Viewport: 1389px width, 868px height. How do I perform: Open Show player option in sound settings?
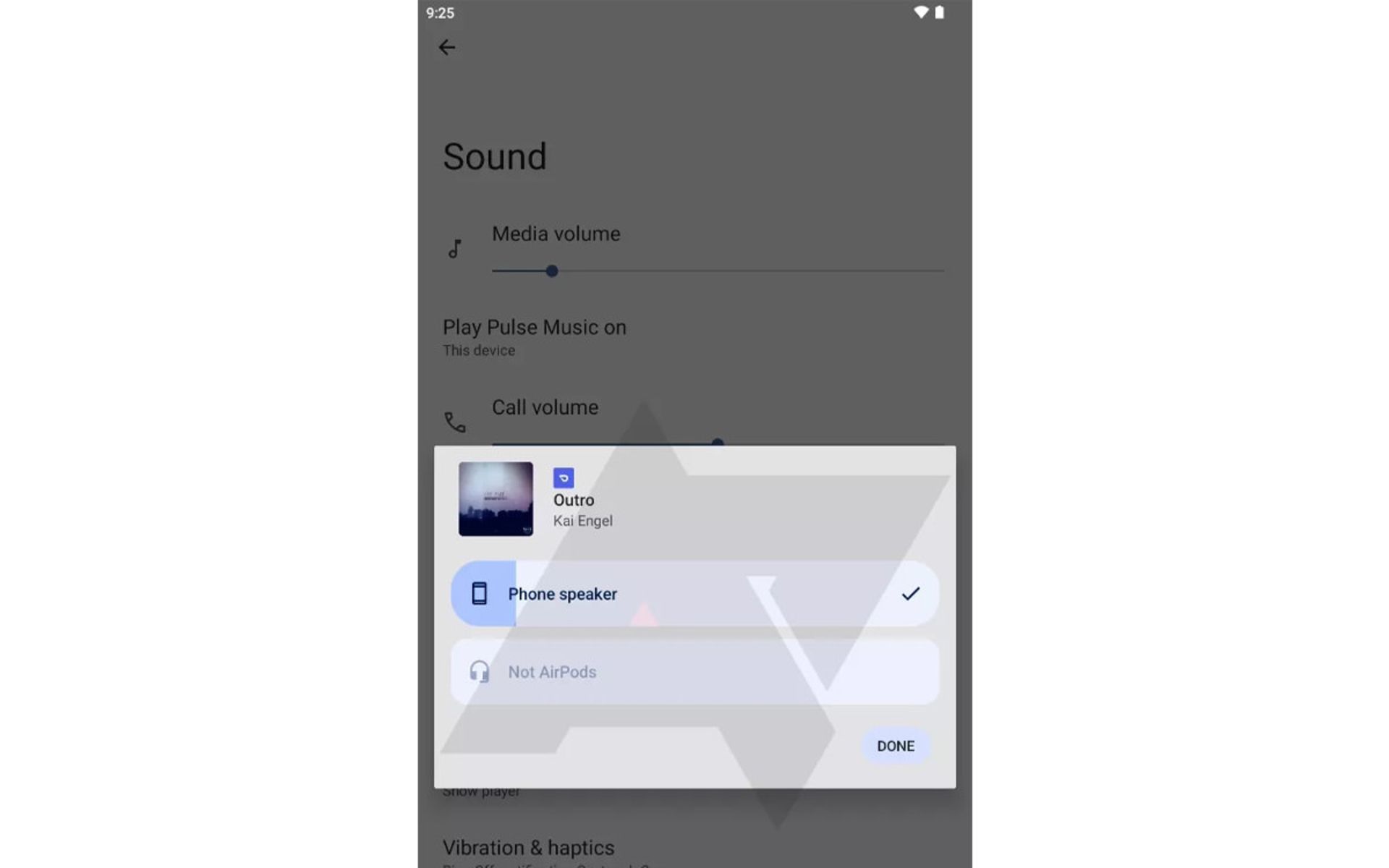[x=481, y=791]
